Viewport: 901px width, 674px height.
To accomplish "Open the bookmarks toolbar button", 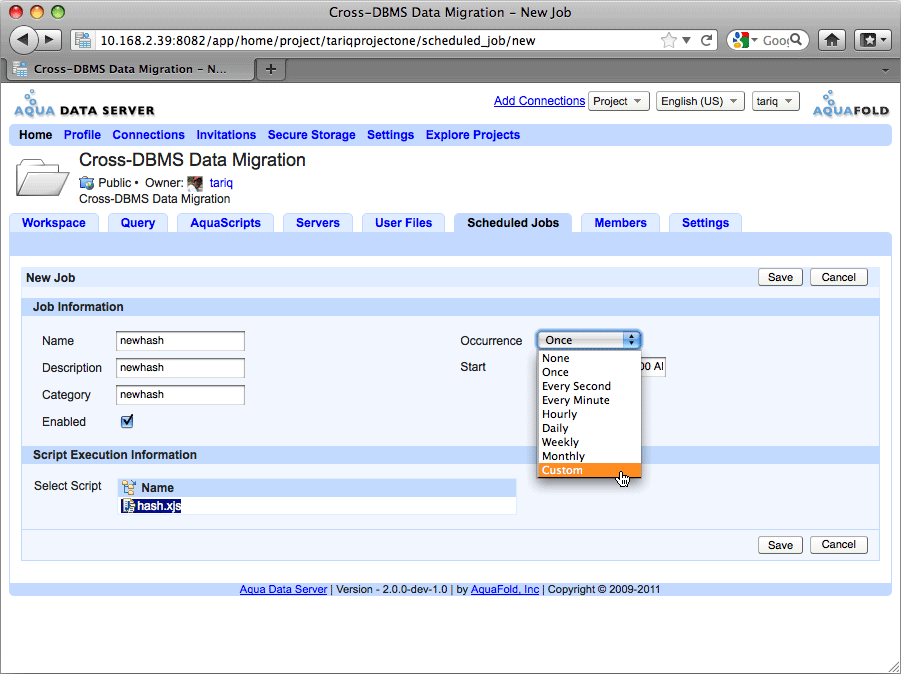I will [873, 40].
